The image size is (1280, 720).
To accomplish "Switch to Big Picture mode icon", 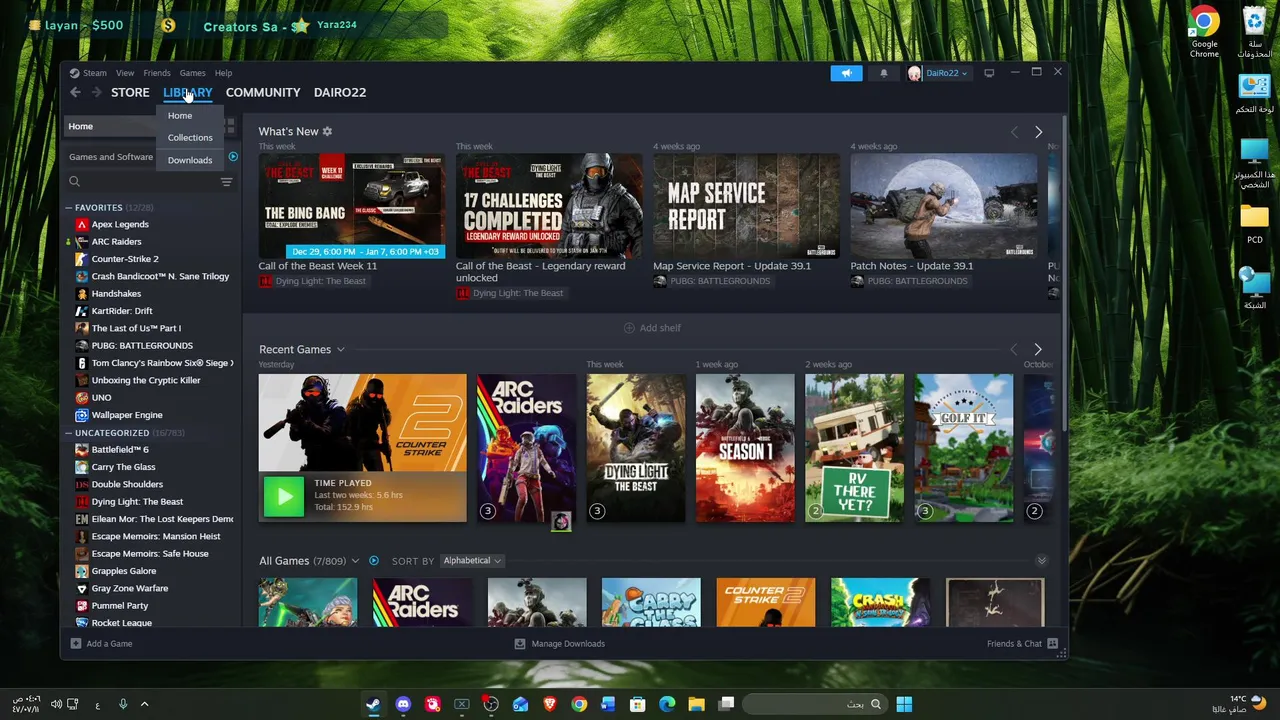I will coord(989,73).
